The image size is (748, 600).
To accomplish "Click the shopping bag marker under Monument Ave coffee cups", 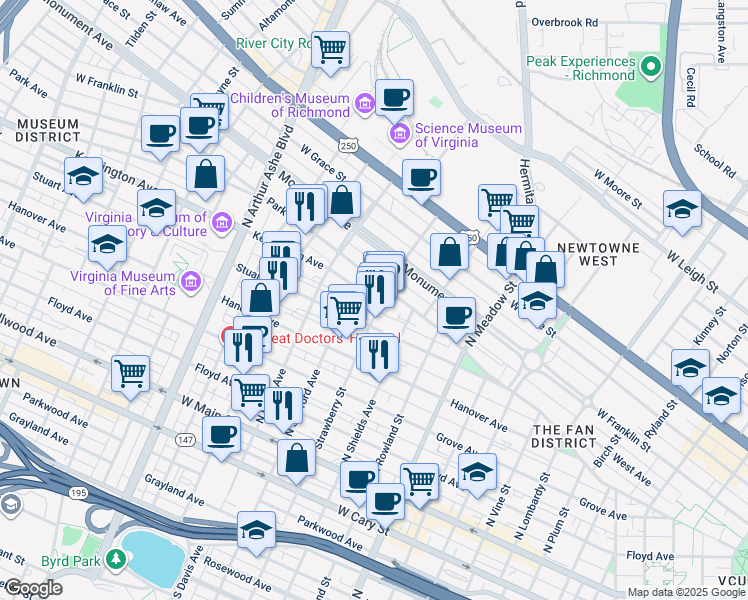I will click(x=206, y=175).
